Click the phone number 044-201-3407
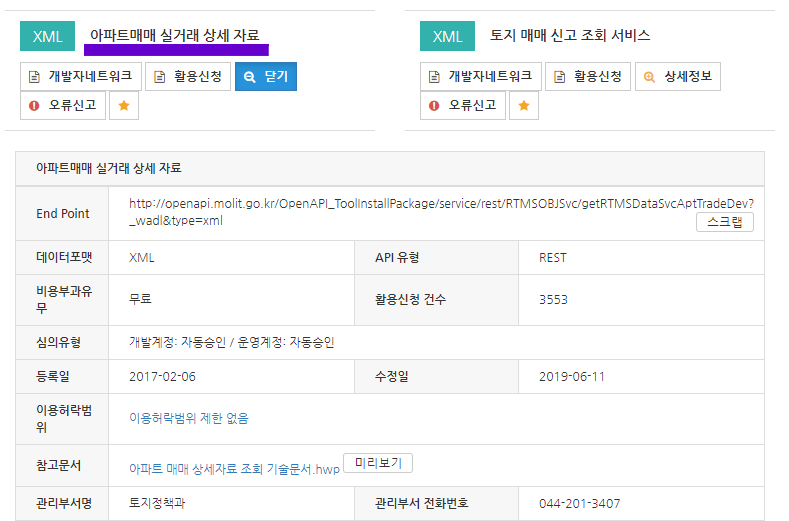The width and height of the screenshot is (789, 521). 579,503
